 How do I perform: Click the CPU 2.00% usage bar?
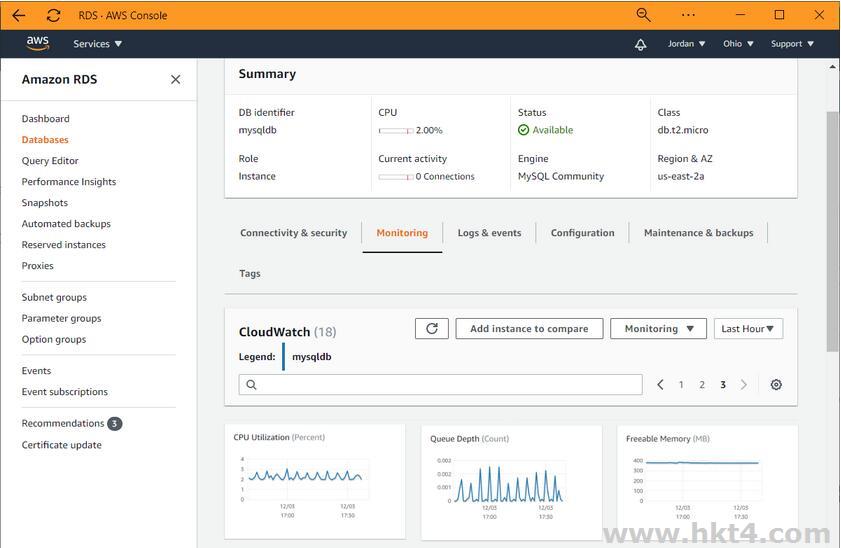[x=396, y=130]
